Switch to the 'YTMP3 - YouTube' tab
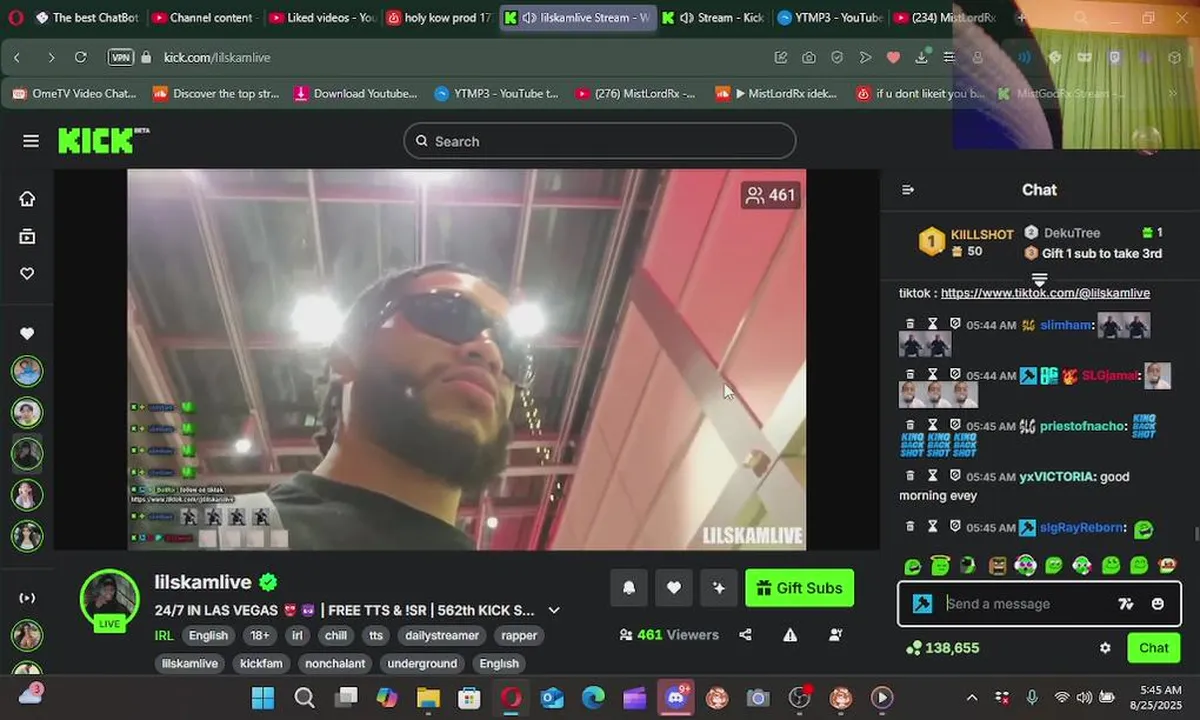This screenshot has height=720, width=1200. coord(831,18)
